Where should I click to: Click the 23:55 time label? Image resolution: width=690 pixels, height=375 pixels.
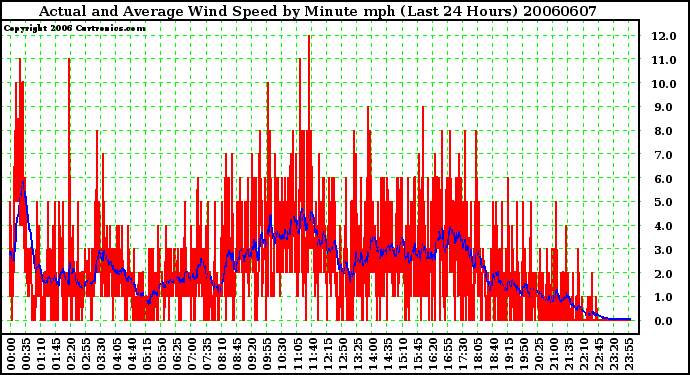629,354
